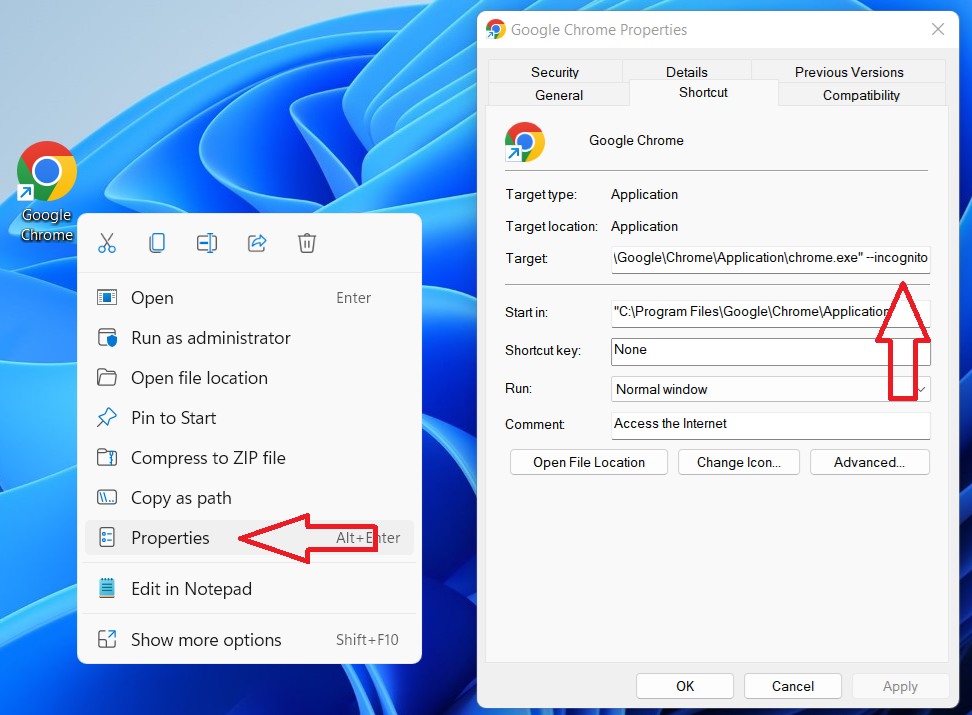The image size is (972, 715).
Task: Click the Target input field
Action: tap(771, 258)
